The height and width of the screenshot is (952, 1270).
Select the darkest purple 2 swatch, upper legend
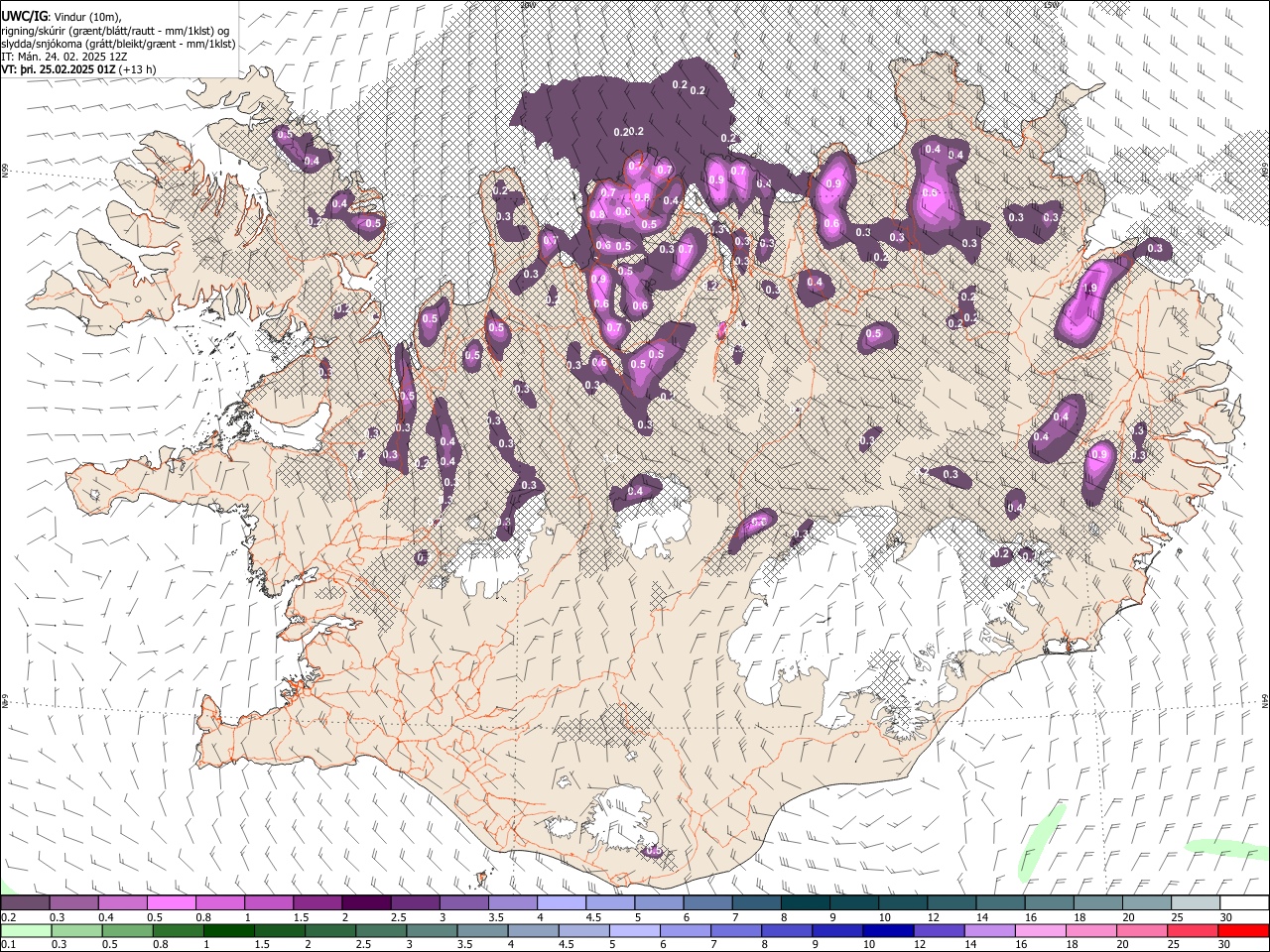point(366,903)
